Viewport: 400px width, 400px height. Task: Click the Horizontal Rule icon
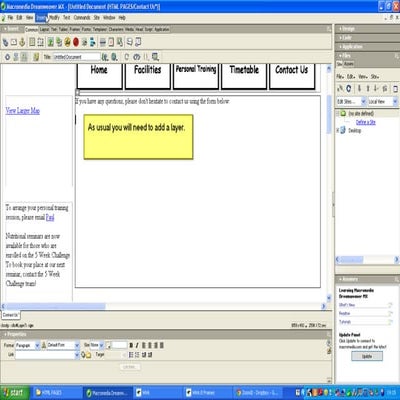coord(103,42)
